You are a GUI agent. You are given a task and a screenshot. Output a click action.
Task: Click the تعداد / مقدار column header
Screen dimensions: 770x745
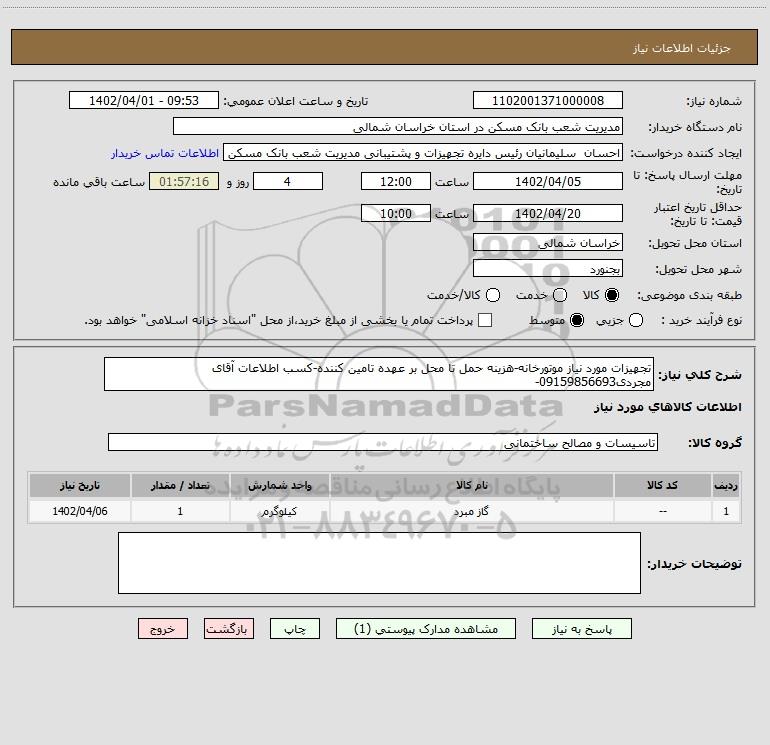180,485
